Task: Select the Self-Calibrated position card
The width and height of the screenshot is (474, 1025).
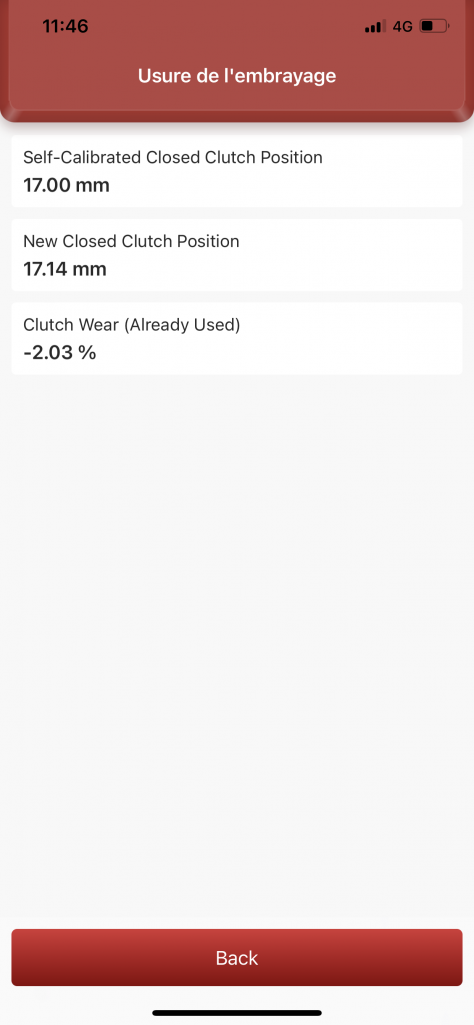Action: (237, 171)
